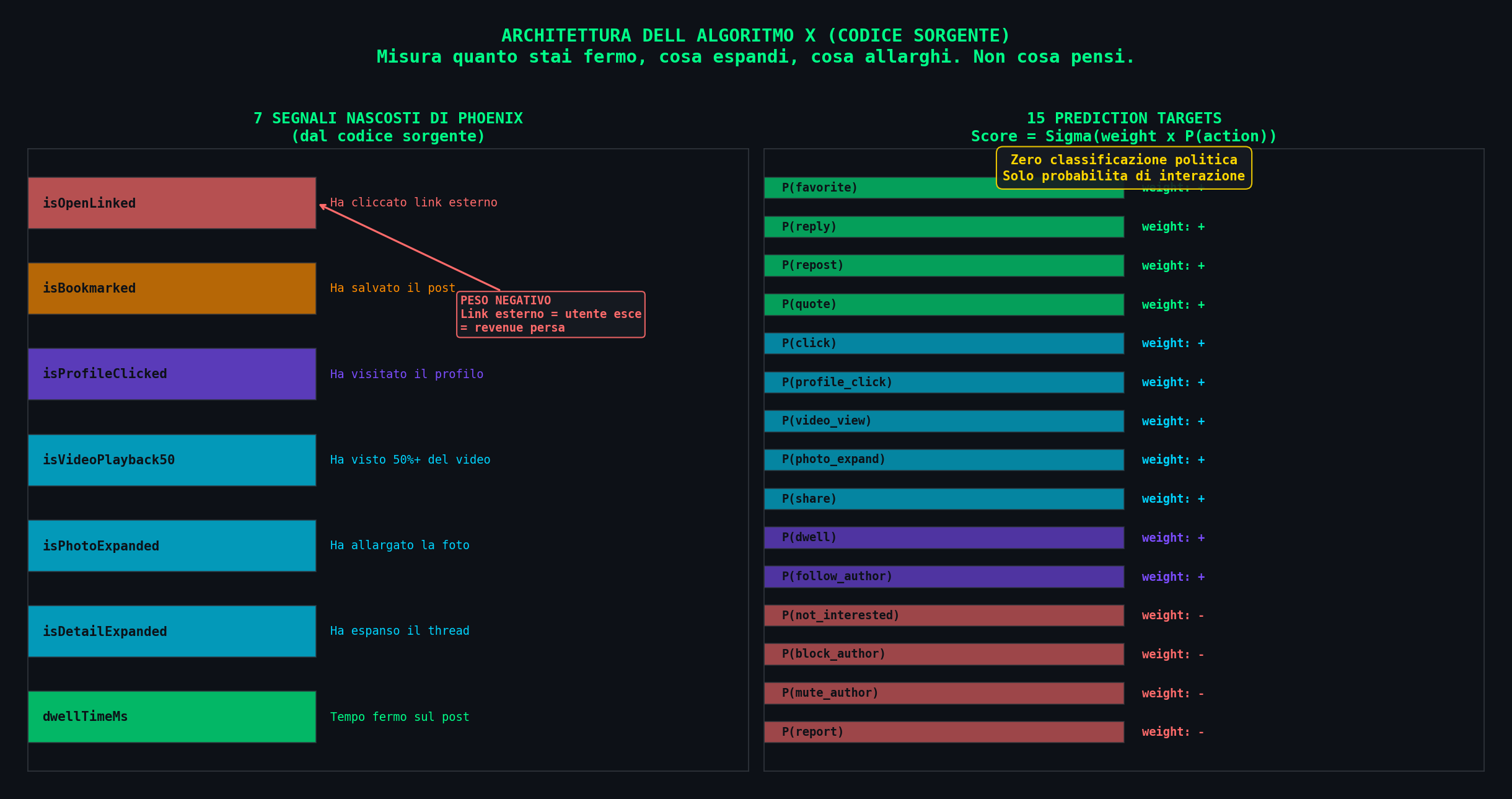Select the P(video_view) bar
Image resolution: width=1512 pixels, height=799 pixels.
943,421
